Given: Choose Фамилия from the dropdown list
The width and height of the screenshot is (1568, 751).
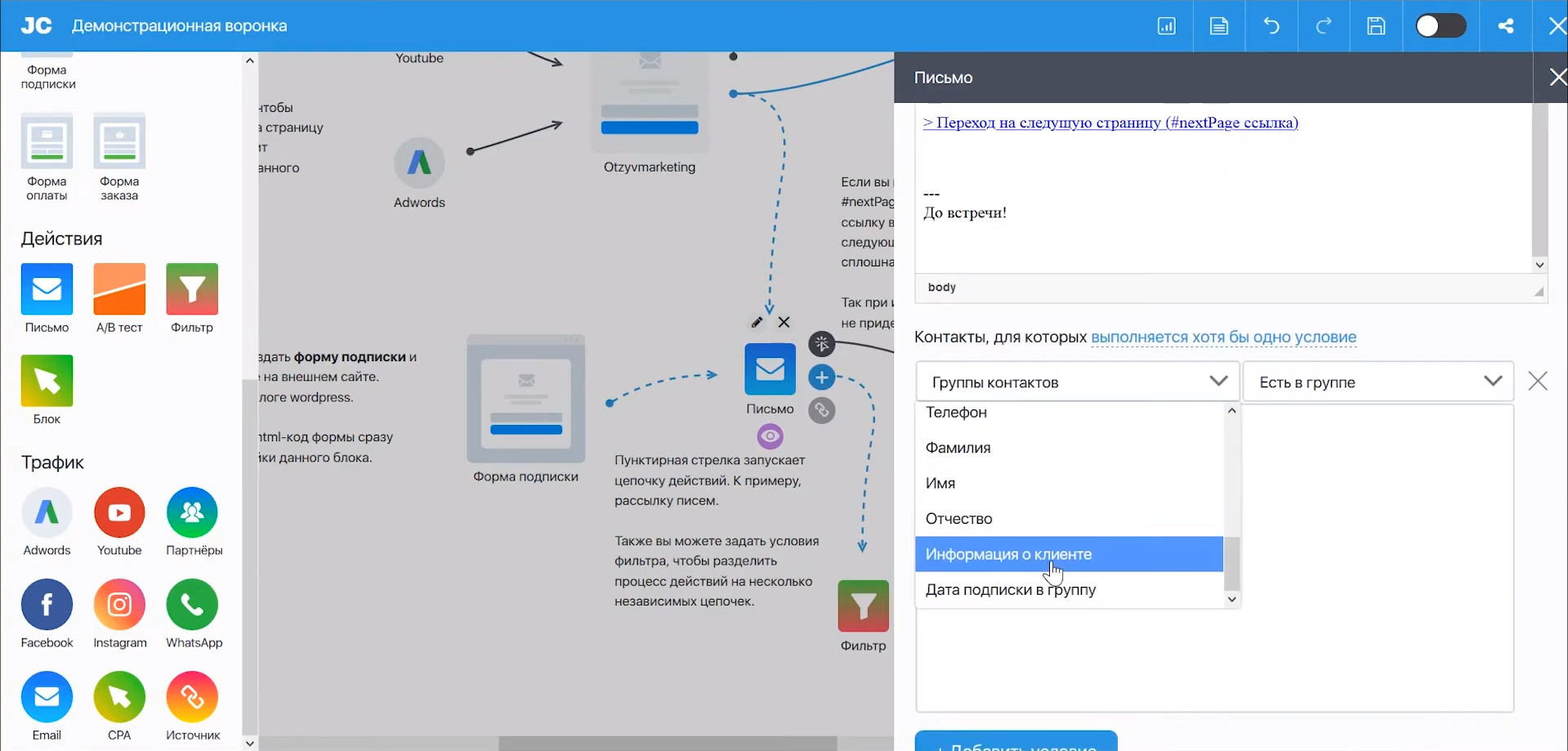Looking at the screenshot, I should 1070,448.
